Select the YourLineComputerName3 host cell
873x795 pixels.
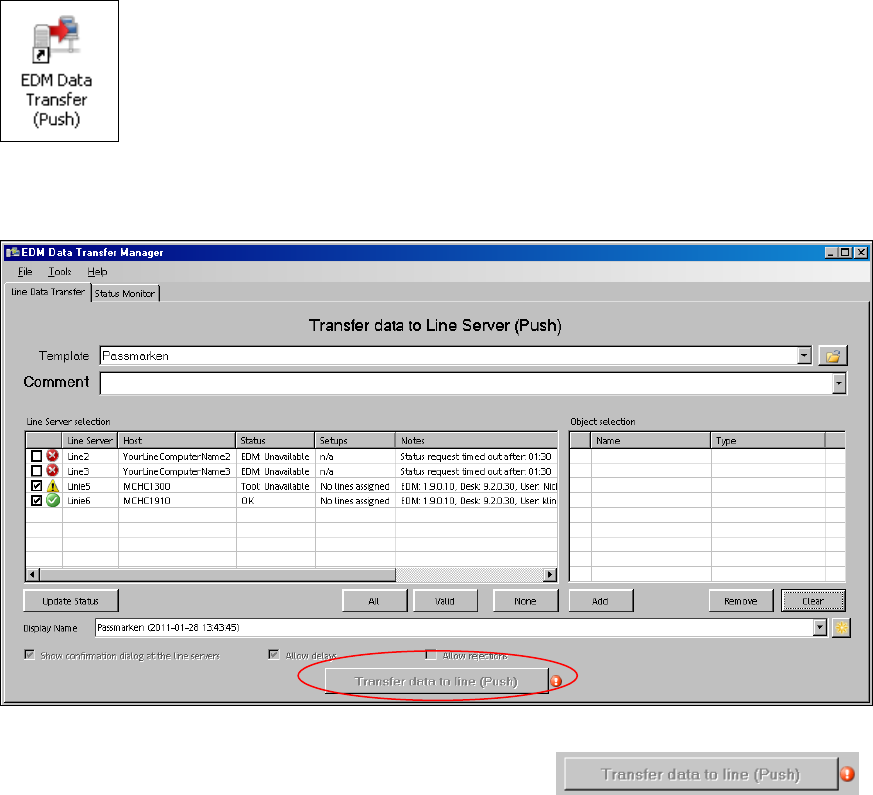(x=177, y=471)
